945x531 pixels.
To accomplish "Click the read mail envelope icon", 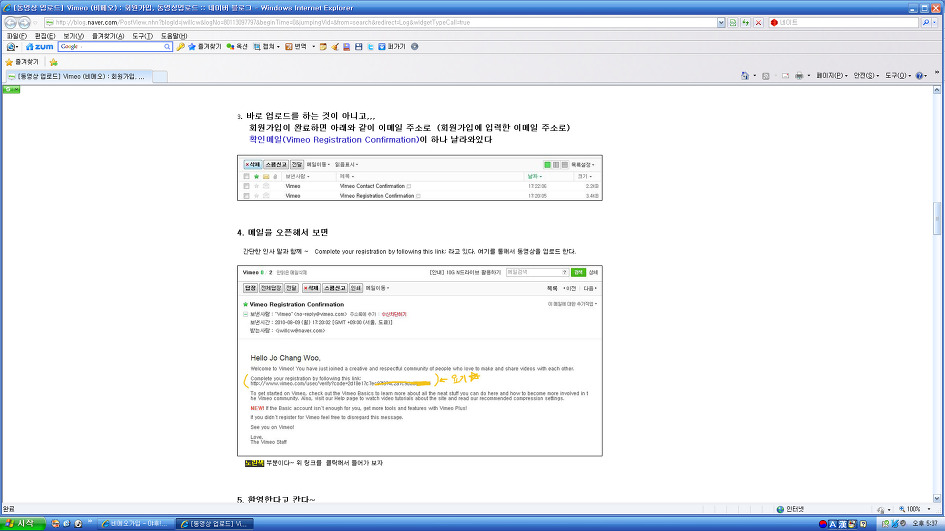I will pos(785,76).
